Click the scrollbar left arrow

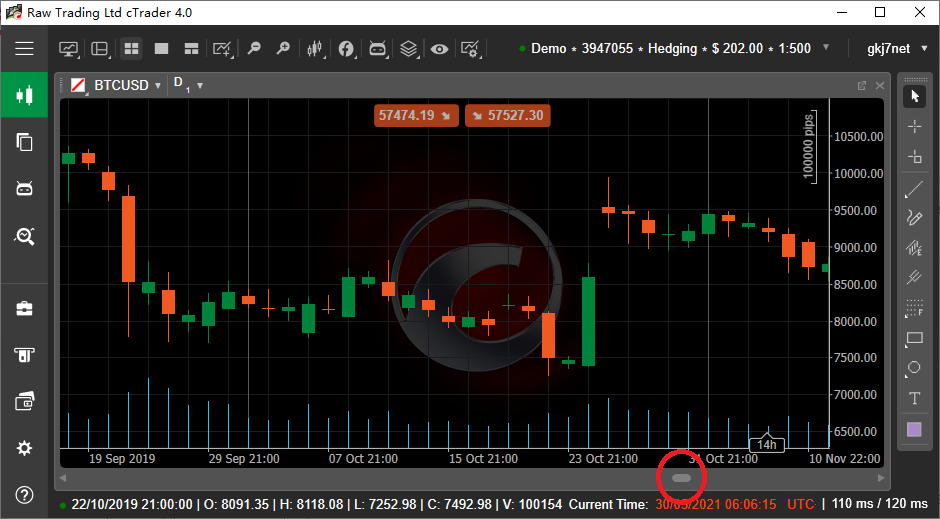pyautogui.click(x=63, y=478)
